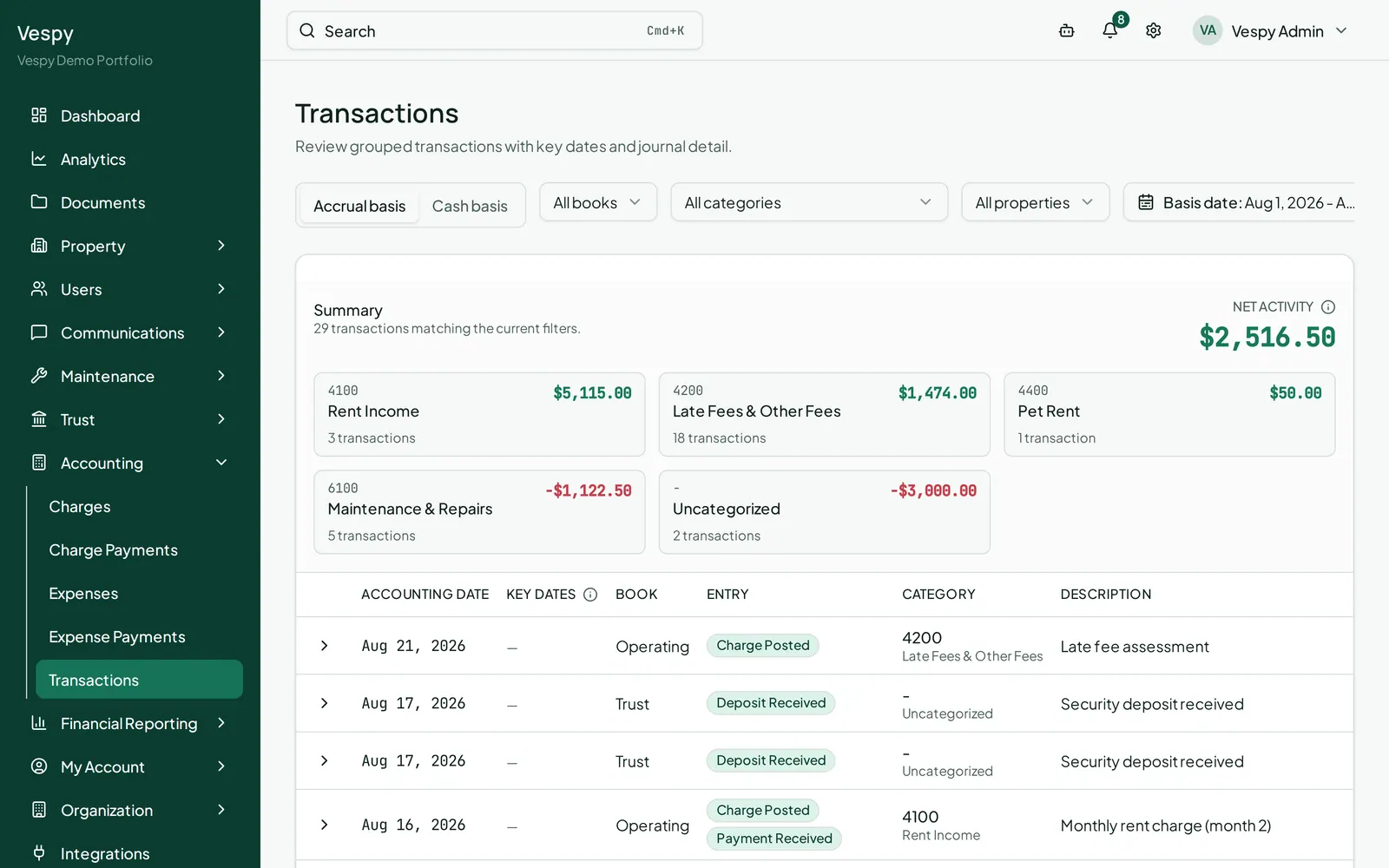Click 'Monthly rent charge (month 2)' description
The width and height of the screenshot is (1389, 868).
pyautogui.click(x=1165, y=825)
